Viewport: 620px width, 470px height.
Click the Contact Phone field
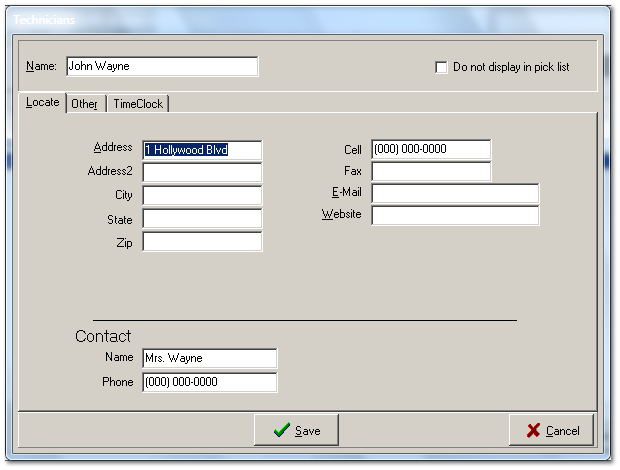coord(209,382)
